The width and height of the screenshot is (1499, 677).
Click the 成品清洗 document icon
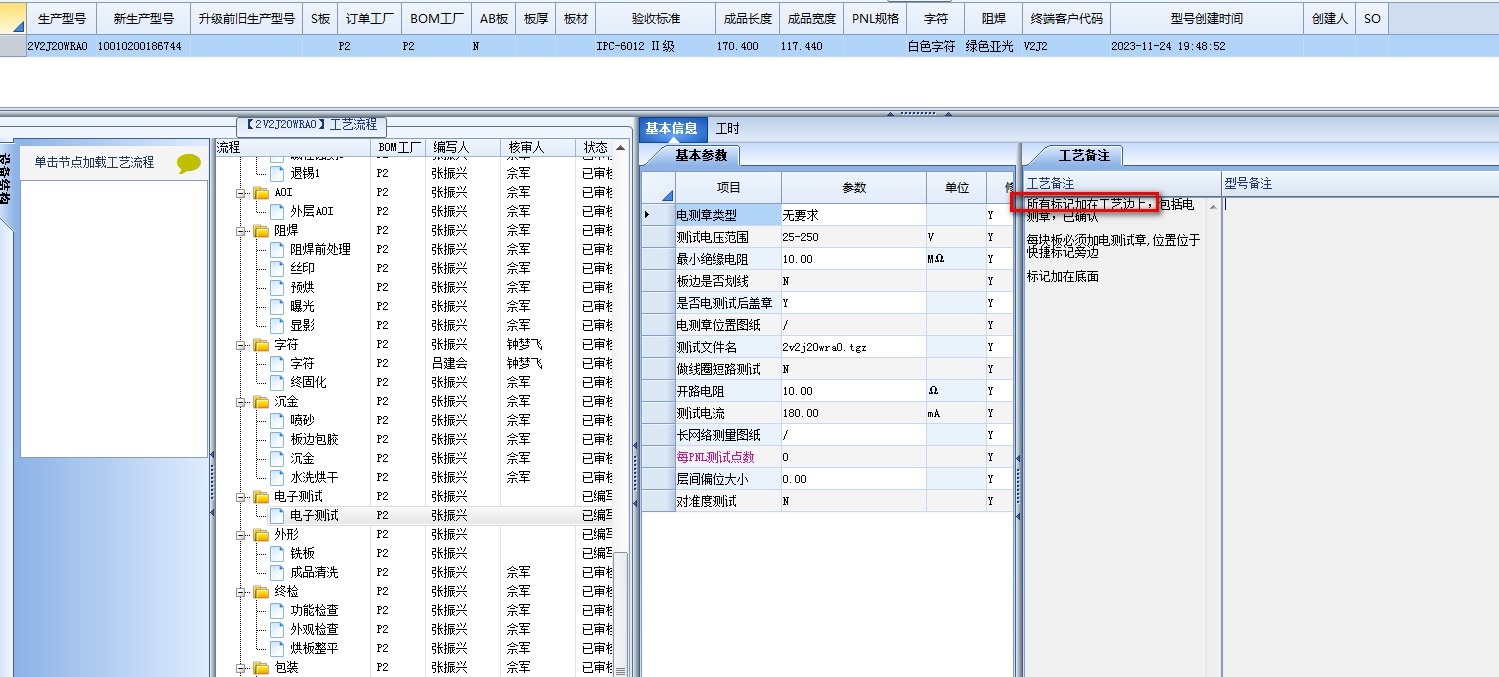click(278, 573)
